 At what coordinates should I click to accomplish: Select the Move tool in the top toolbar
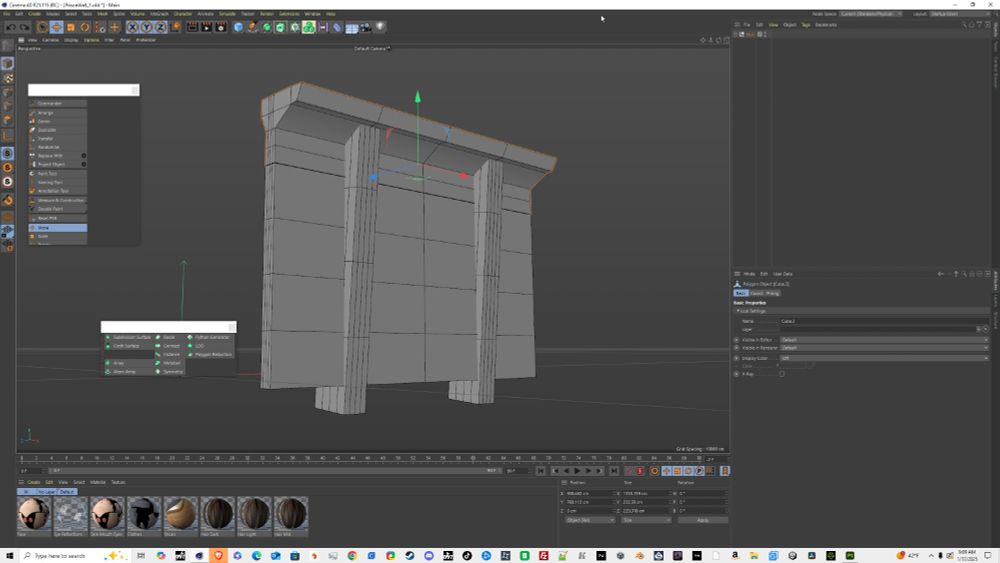coord(57,27)
